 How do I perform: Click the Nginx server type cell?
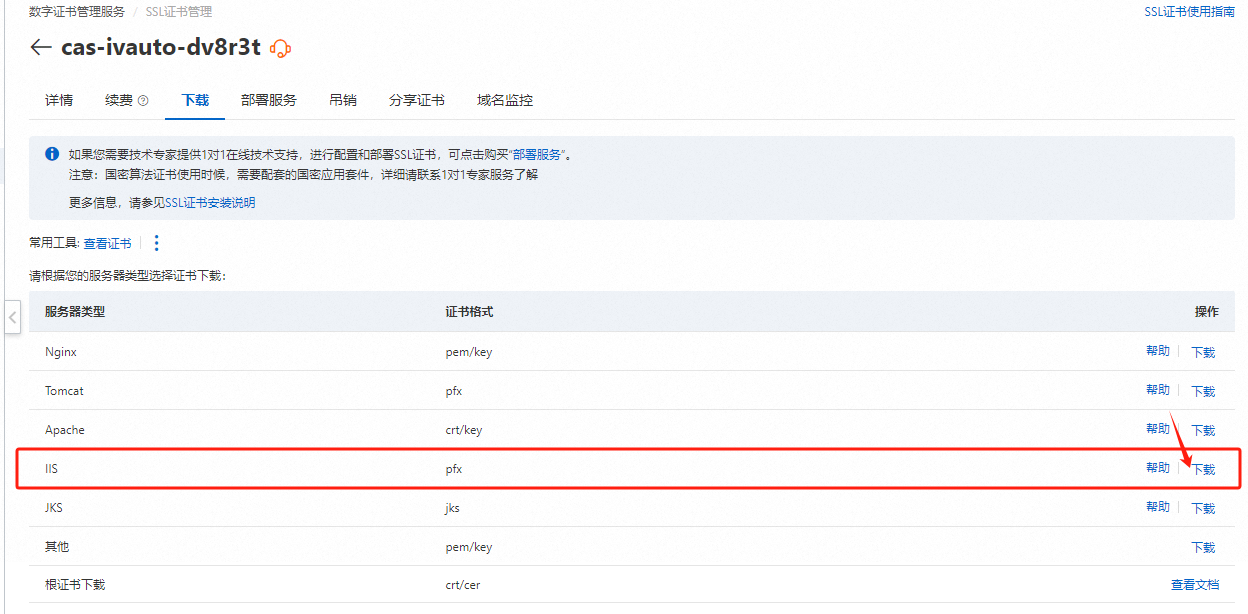[x=61, y=352]
